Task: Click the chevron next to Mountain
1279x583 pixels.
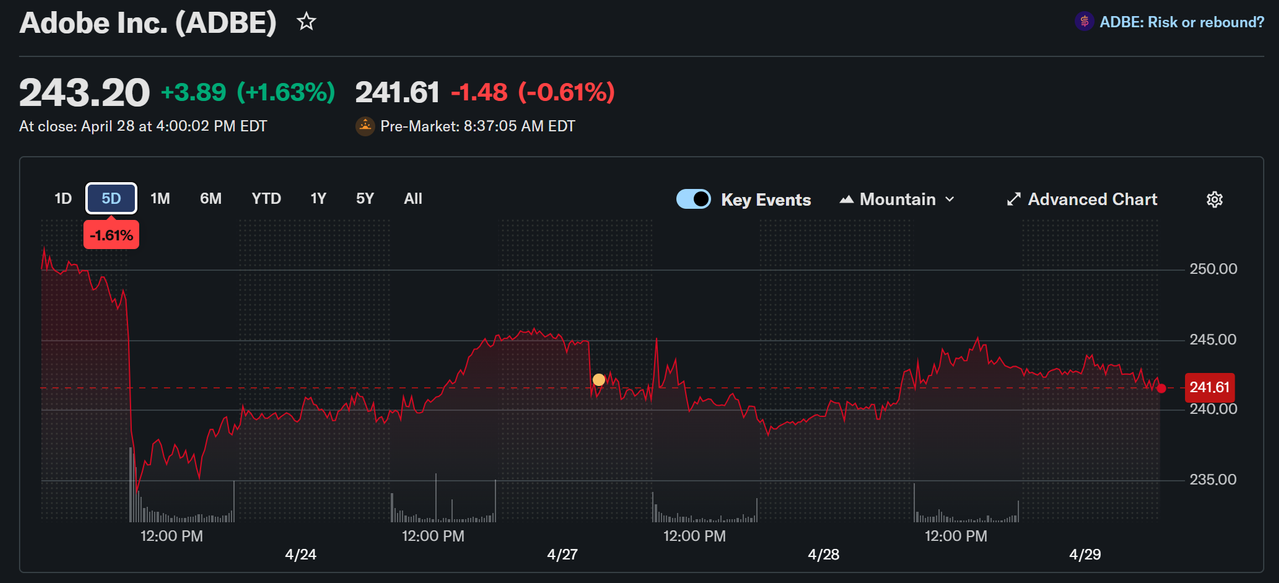Action: click(950, 199)
